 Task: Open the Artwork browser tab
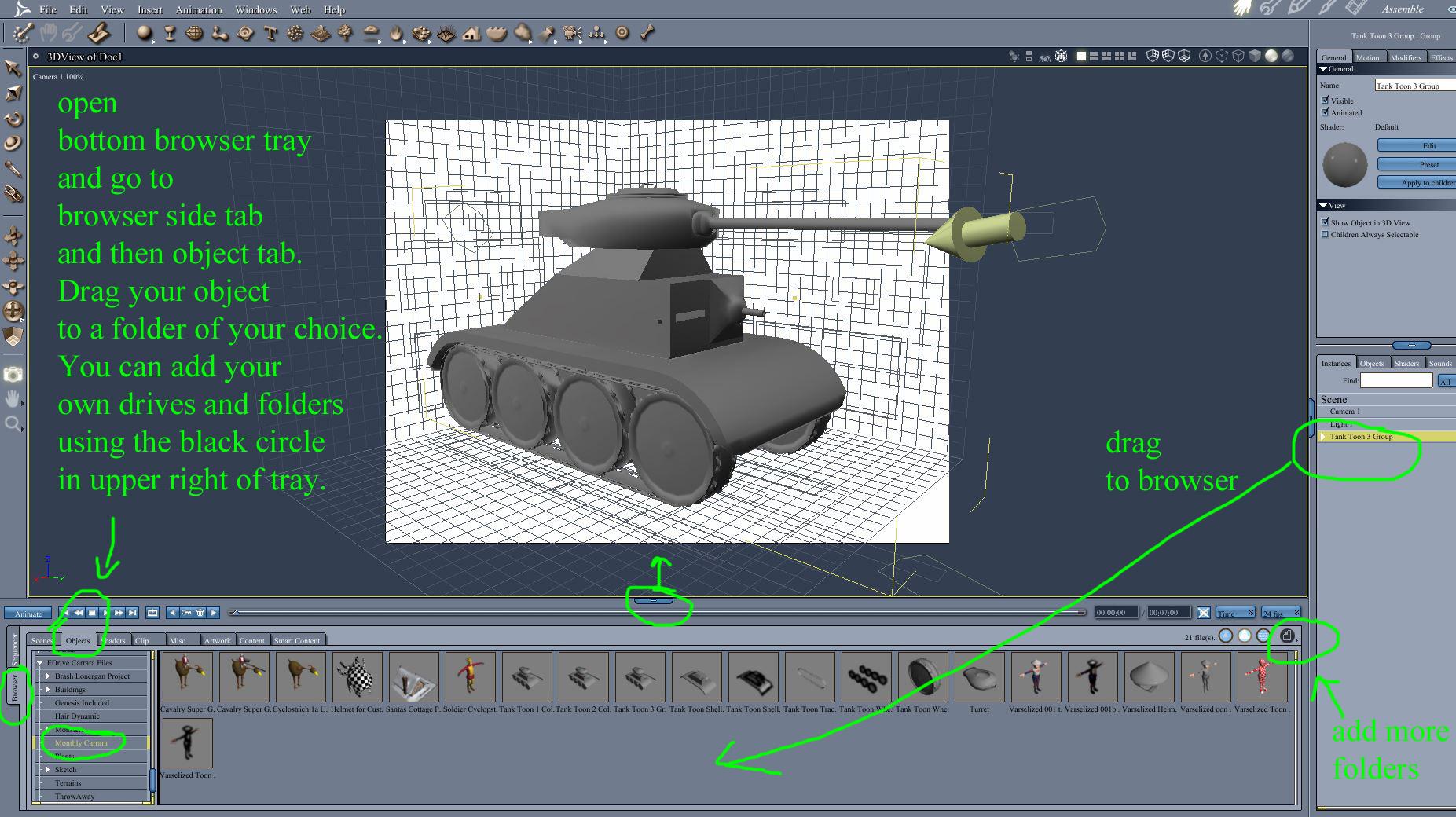218,640
